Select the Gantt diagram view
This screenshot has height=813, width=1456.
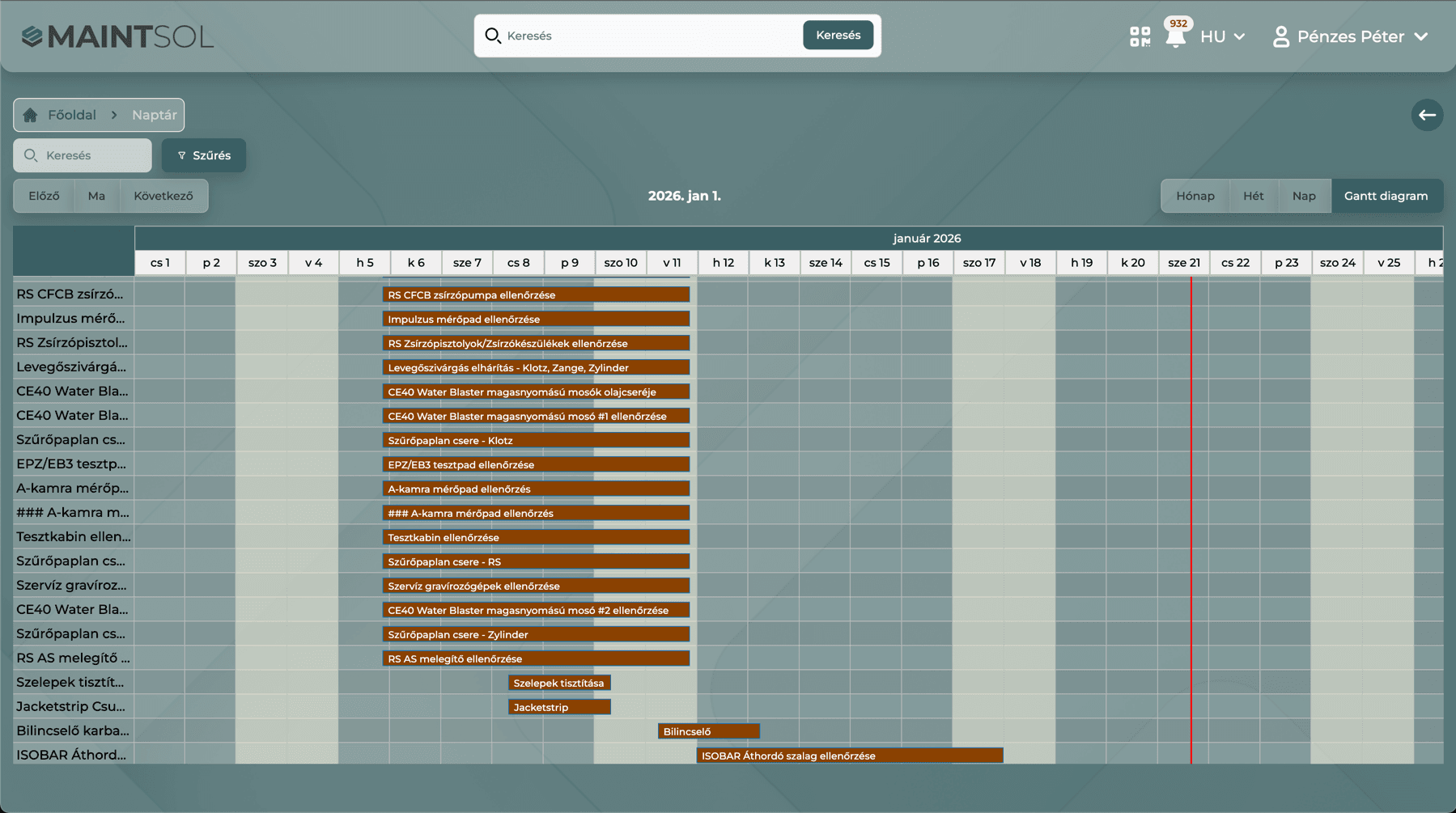coord(1386,196)
